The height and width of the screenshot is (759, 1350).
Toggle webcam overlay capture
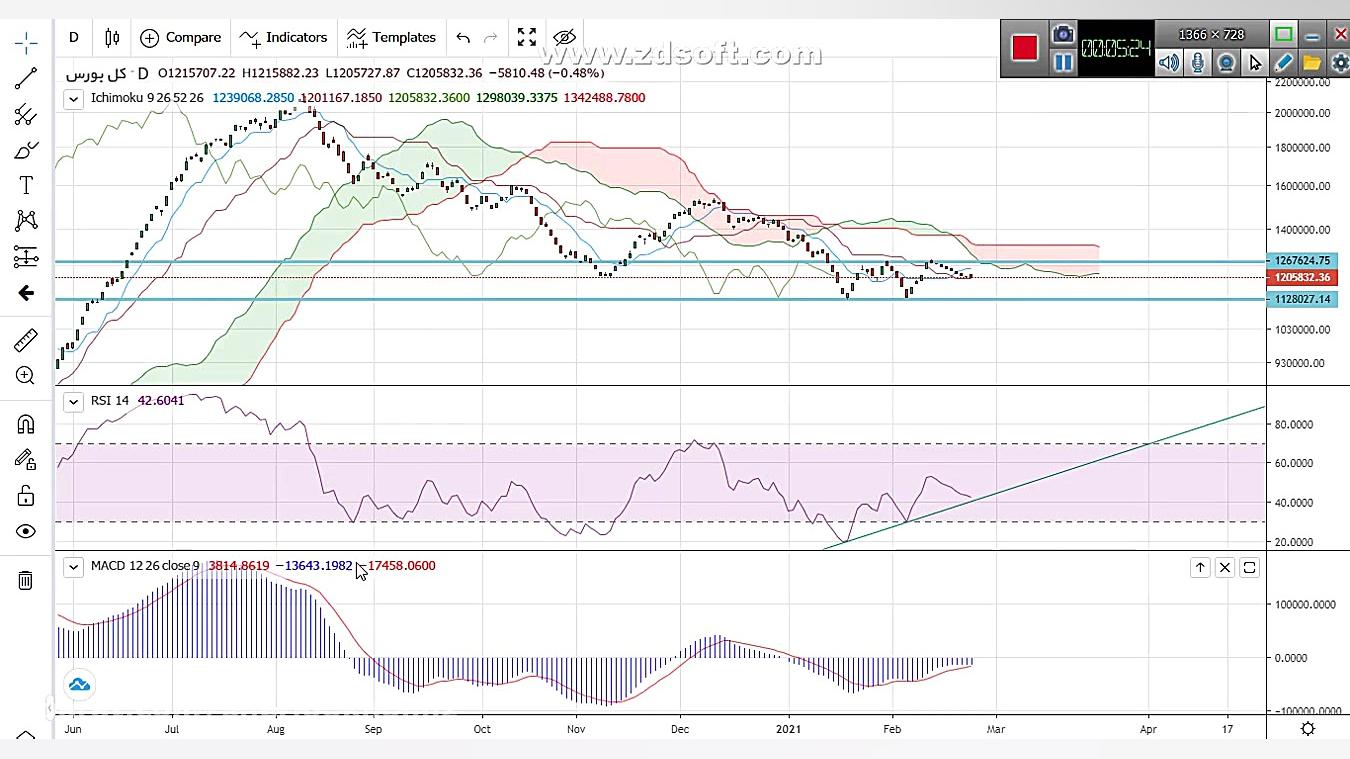tap(1226, 63)
